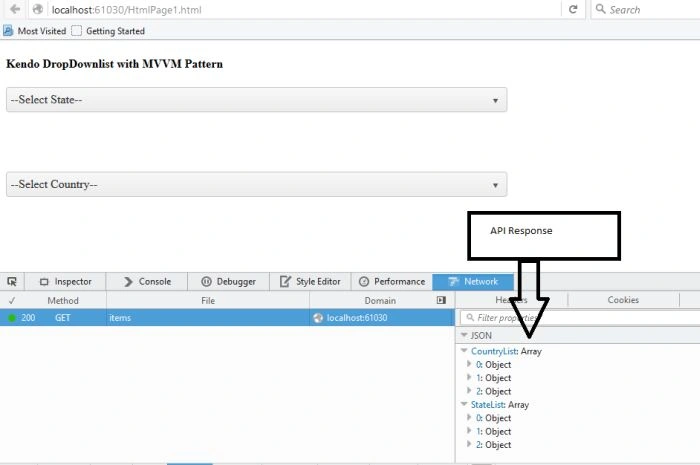
Task: Open the Getting Started bookmark
Action: pyautogui.click(x=108, y=31)
